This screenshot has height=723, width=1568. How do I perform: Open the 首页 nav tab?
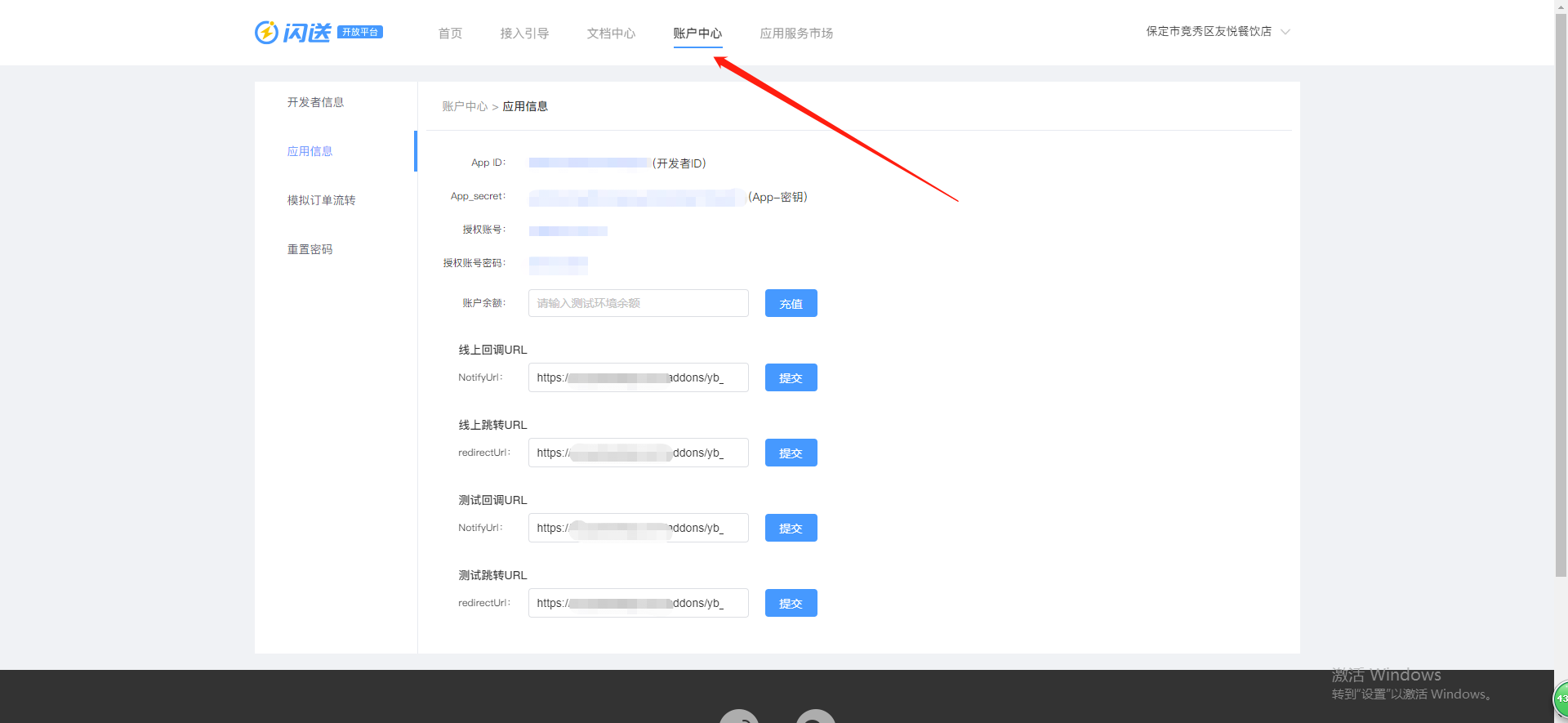(450, 33)
